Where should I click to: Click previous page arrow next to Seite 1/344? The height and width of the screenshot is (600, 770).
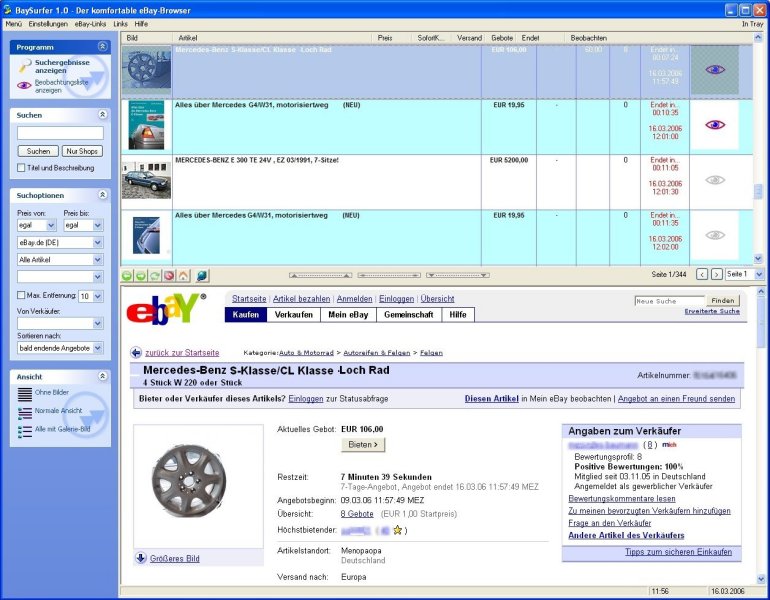pyautogui.click(x=702, y=274)
